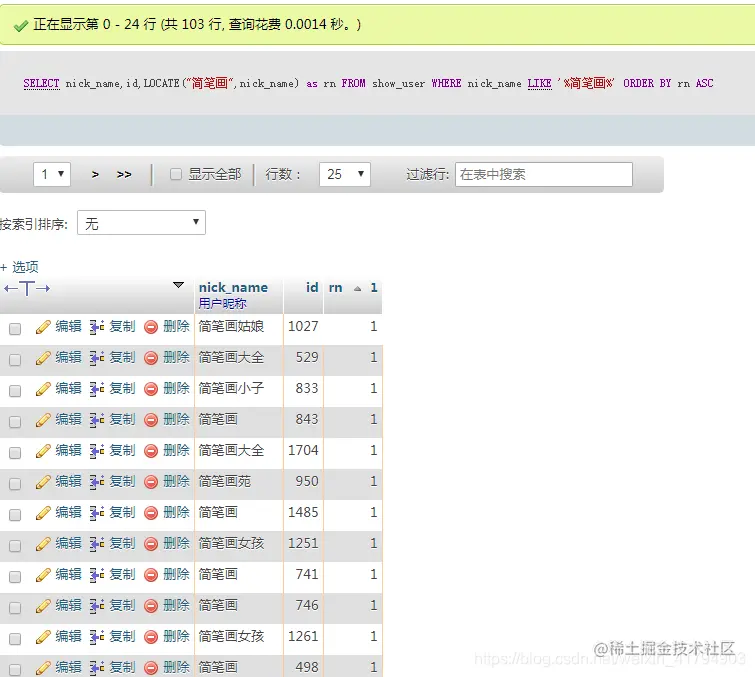Click red delete icon for id 843 row

[x=151, y=420]
